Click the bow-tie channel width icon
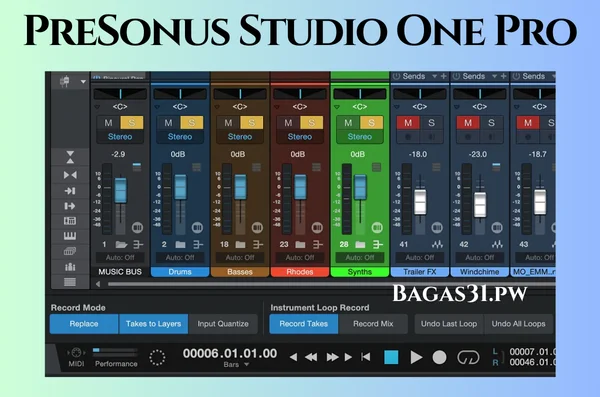 pyautogui.click(x=70, y=175)
